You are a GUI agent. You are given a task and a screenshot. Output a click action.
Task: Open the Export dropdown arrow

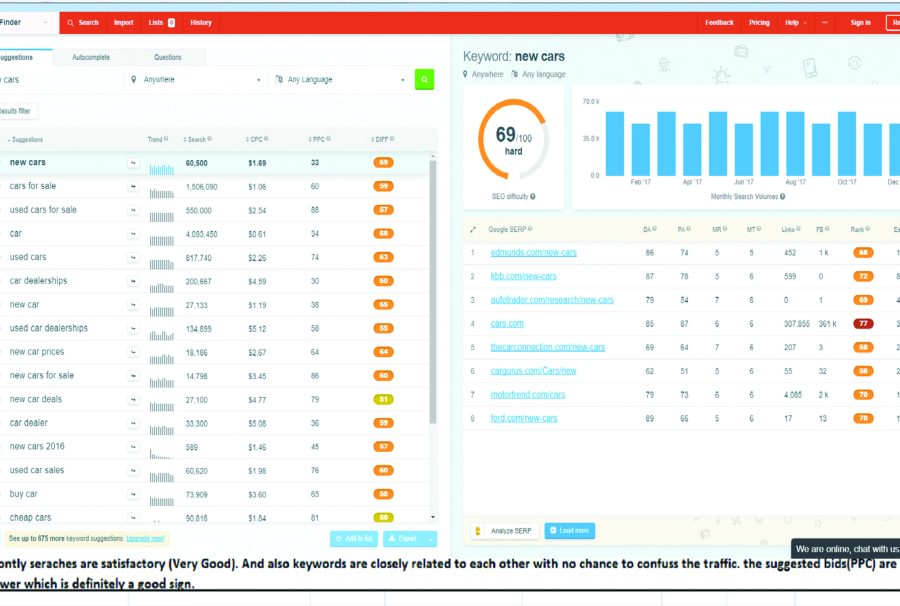[430, 538]
